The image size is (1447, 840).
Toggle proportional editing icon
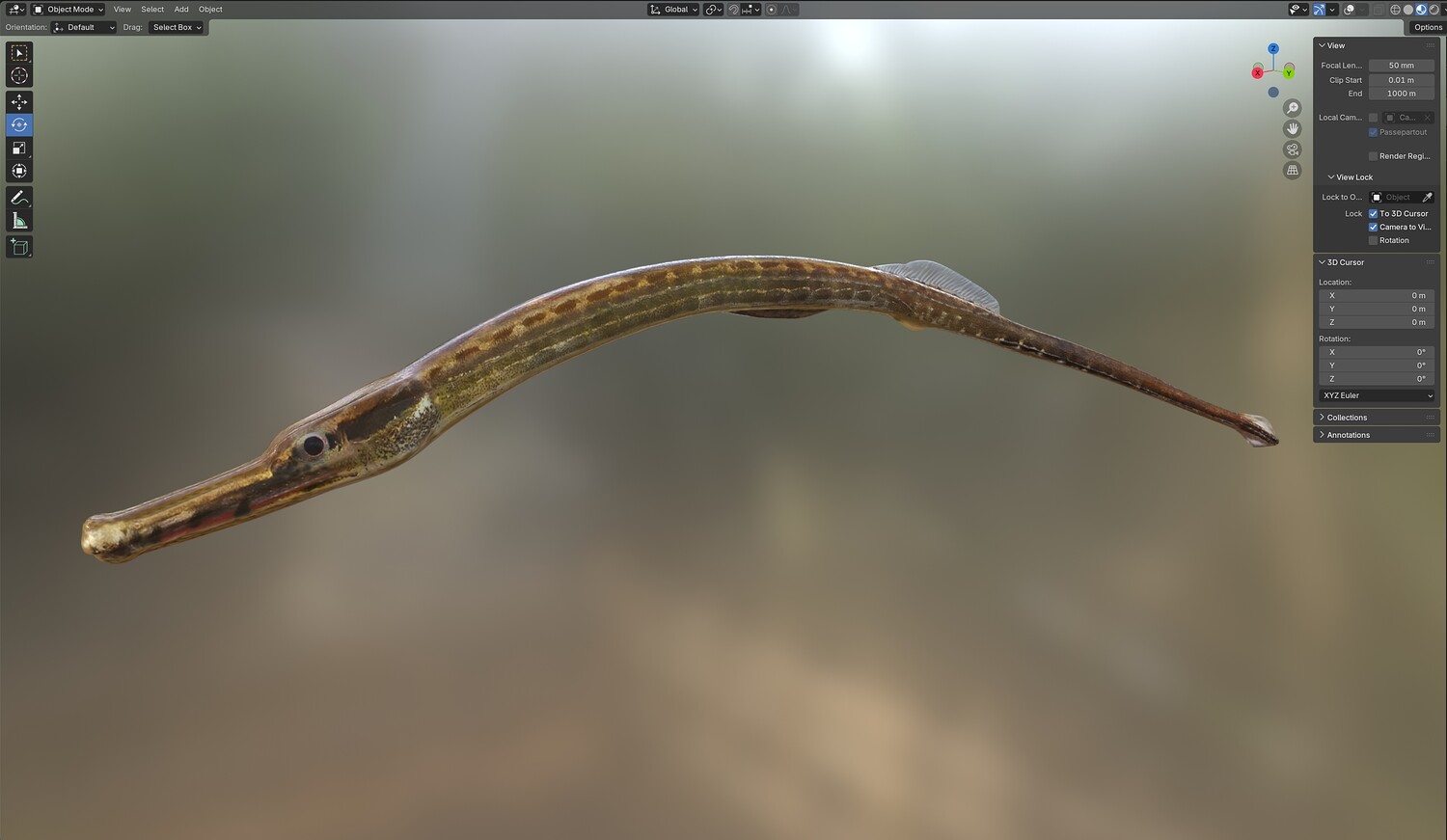click(772, 10)
